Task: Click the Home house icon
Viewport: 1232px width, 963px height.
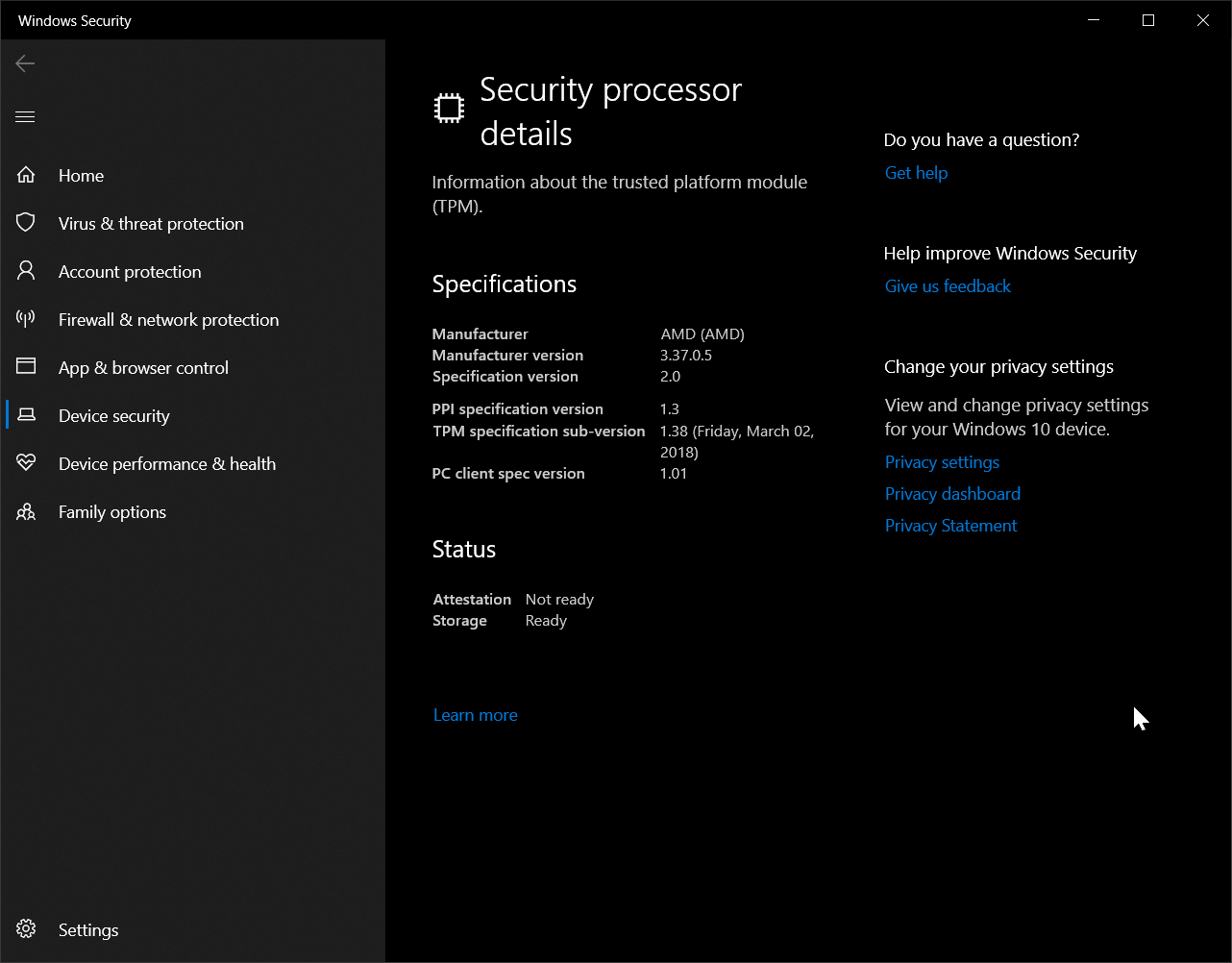Action: coord(26,175)
